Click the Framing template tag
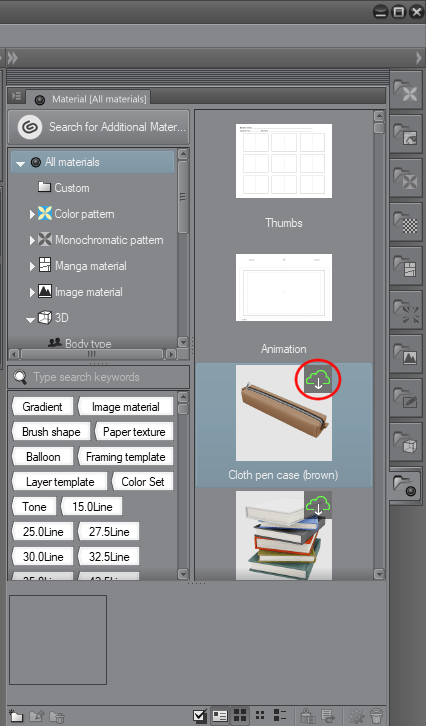Screen dimensions: 426x726 point(125,457)
